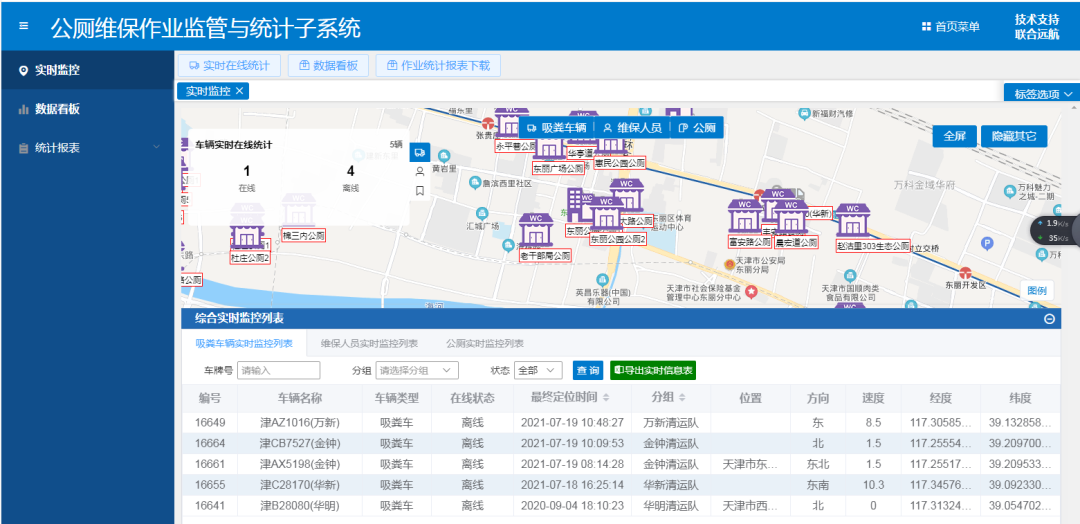Click 编号 column header
The height and width of the screenshot is (524, 1080).
click(x=209, y=398)
